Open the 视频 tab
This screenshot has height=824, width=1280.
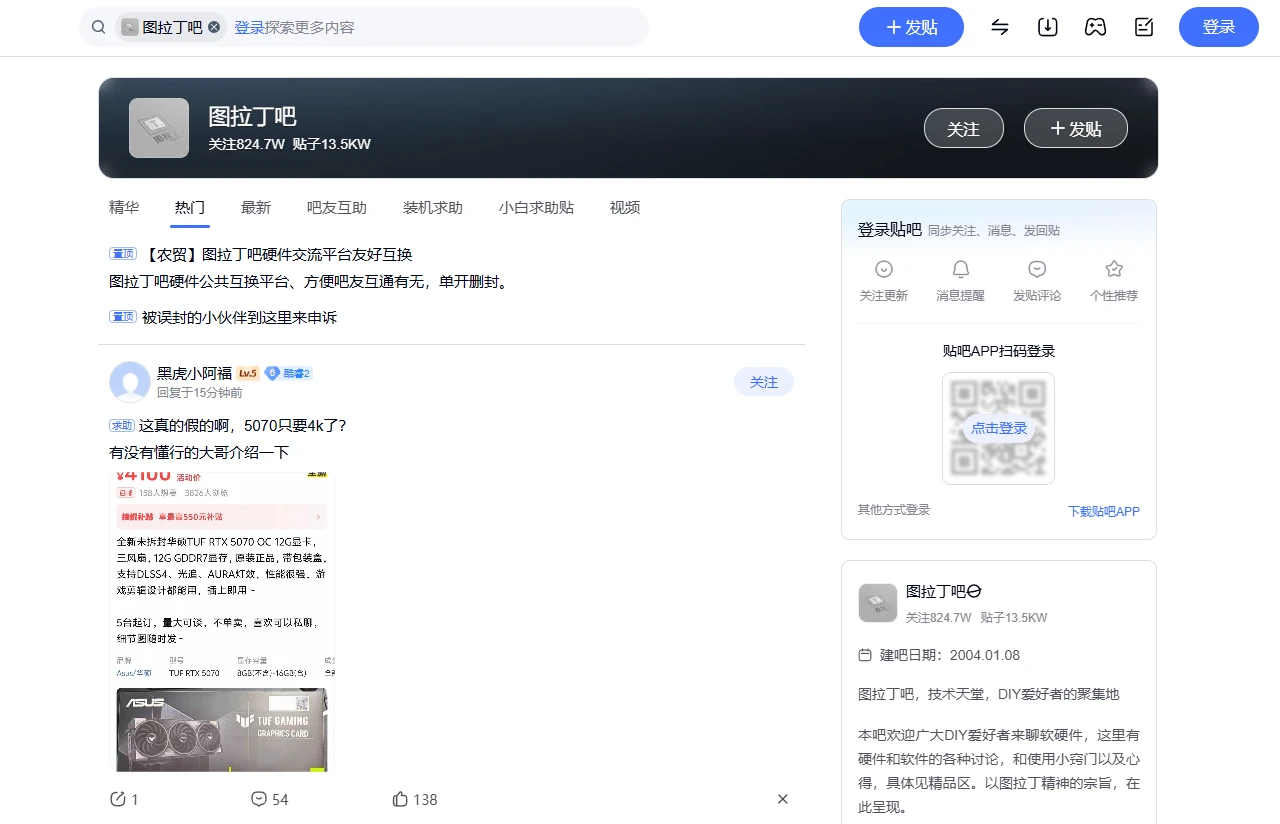(625, 208)
